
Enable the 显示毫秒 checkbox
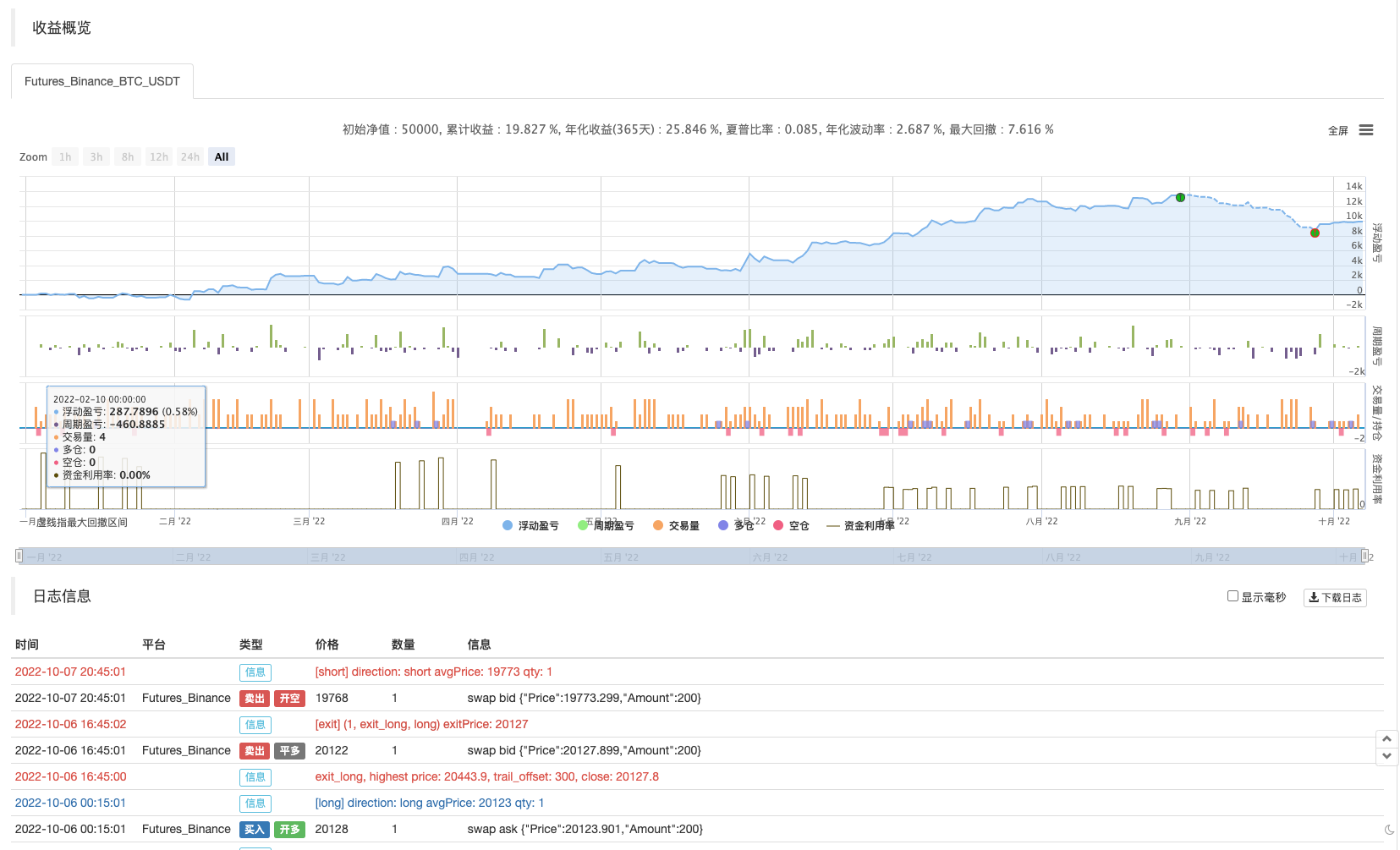[1233, 596]
